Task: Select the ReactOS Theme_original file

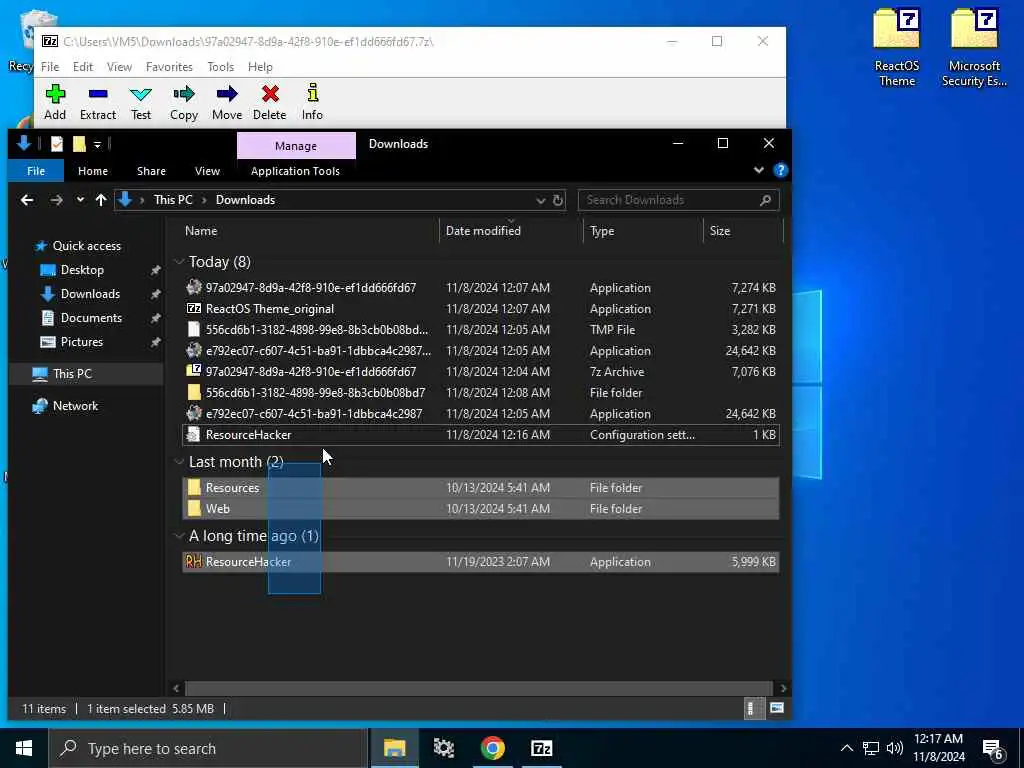Action: 481,309
